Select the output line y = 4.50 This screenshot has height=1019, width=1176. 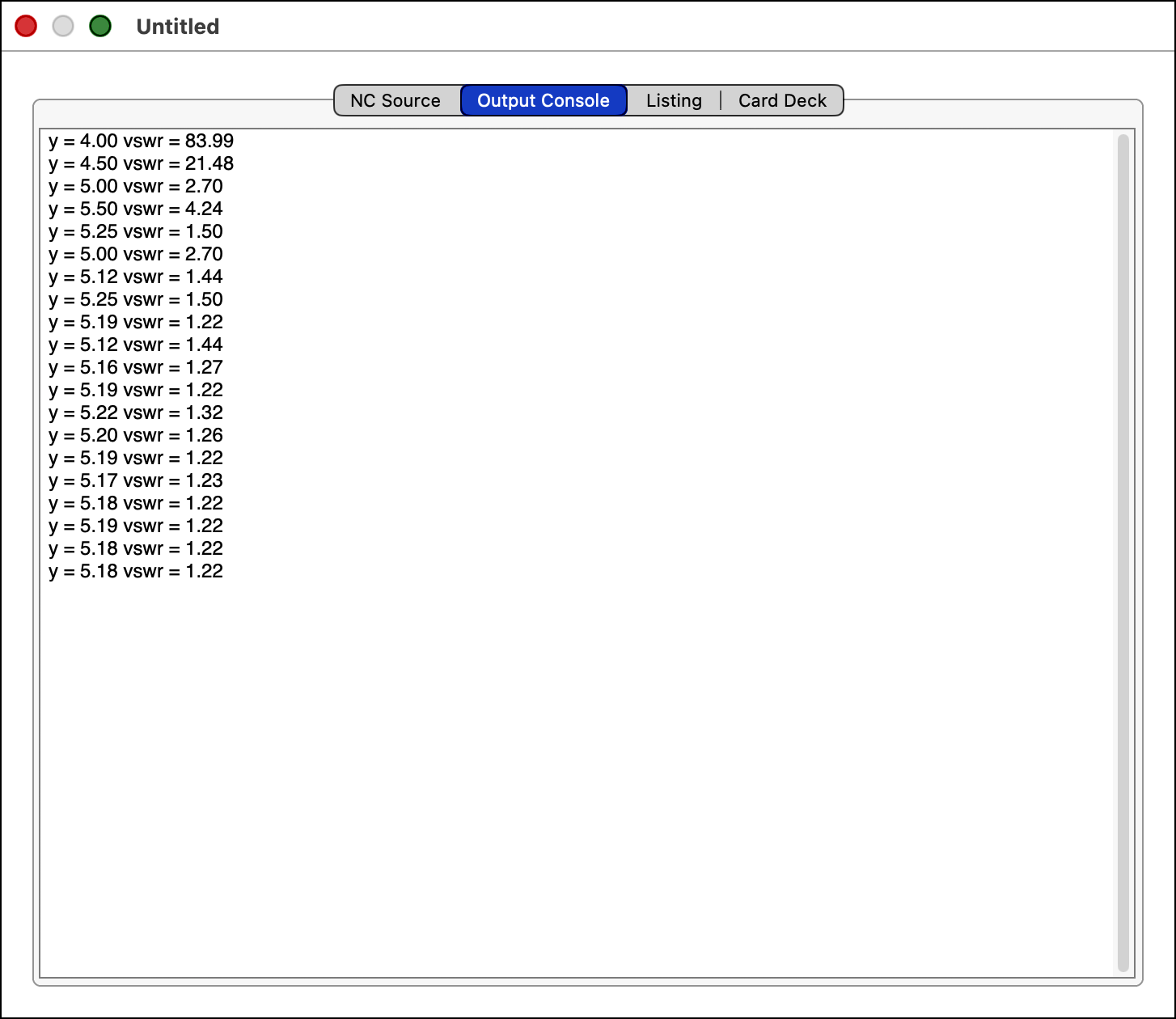pyautogui.click(x=141, y=164)
